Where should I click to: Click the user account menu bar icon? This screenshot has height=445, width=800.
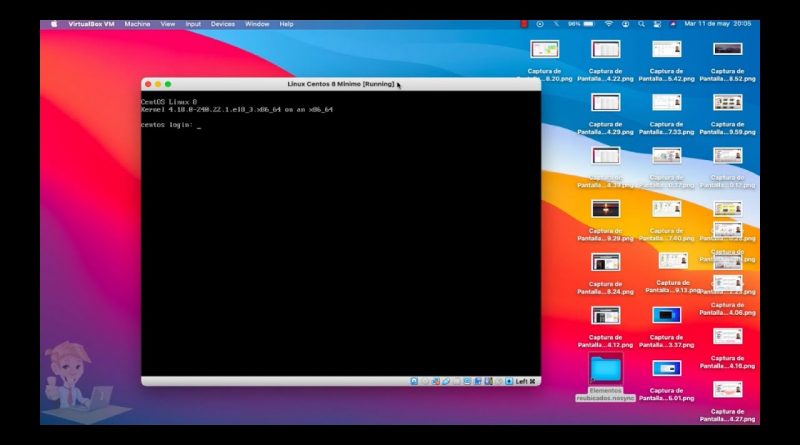click(x=626, y=24)
